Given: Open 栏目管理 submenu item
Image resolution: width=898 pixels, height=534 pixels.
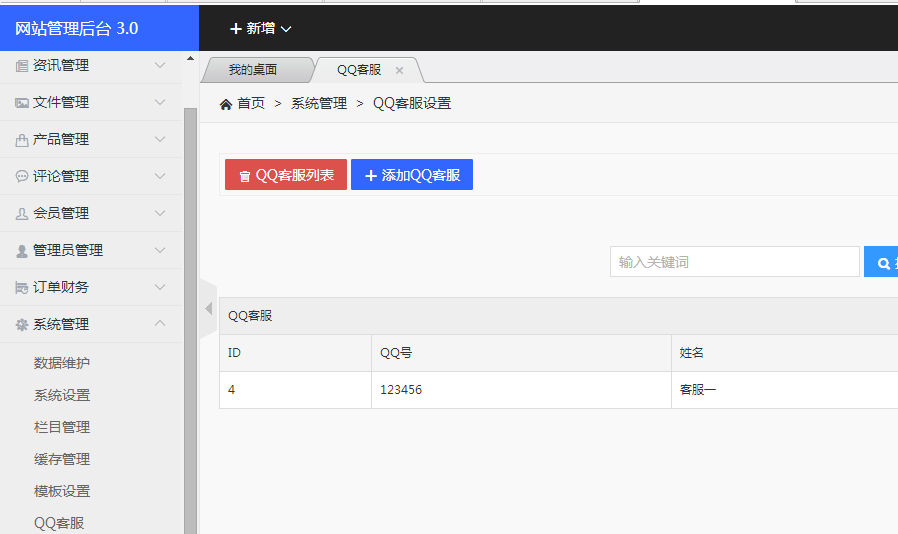Looking at the screenshot, I should pos(62,427).
